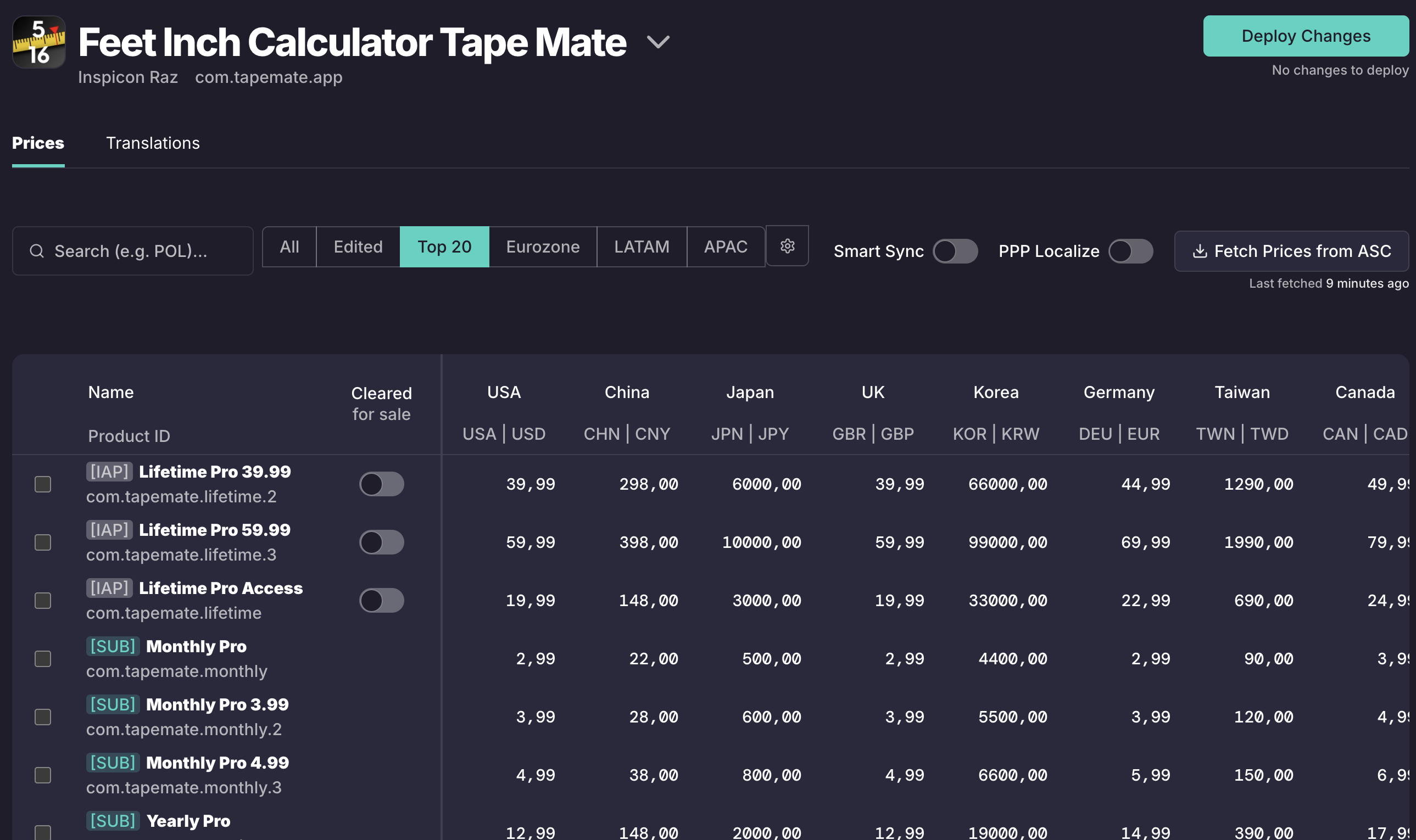Click the Korea column header

(x=996, y=392)
